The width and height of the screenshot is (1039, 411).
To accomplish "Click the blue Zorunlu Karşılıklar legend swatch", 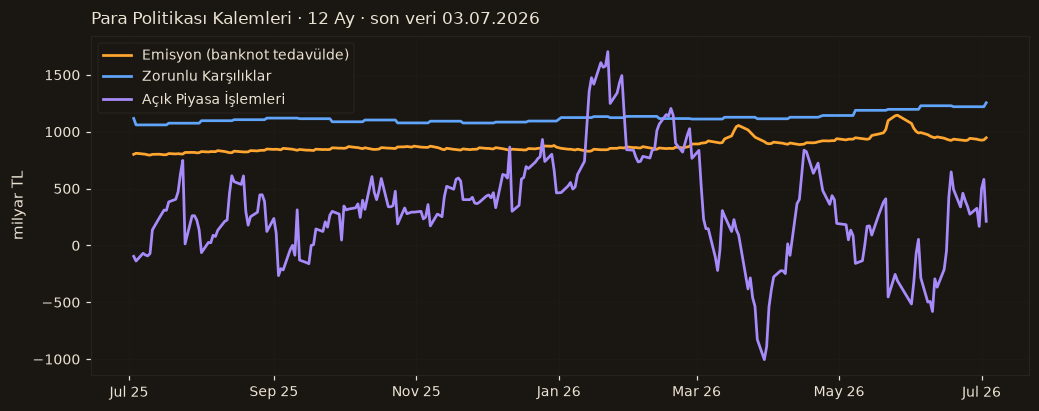I will [x=118, y=77].
